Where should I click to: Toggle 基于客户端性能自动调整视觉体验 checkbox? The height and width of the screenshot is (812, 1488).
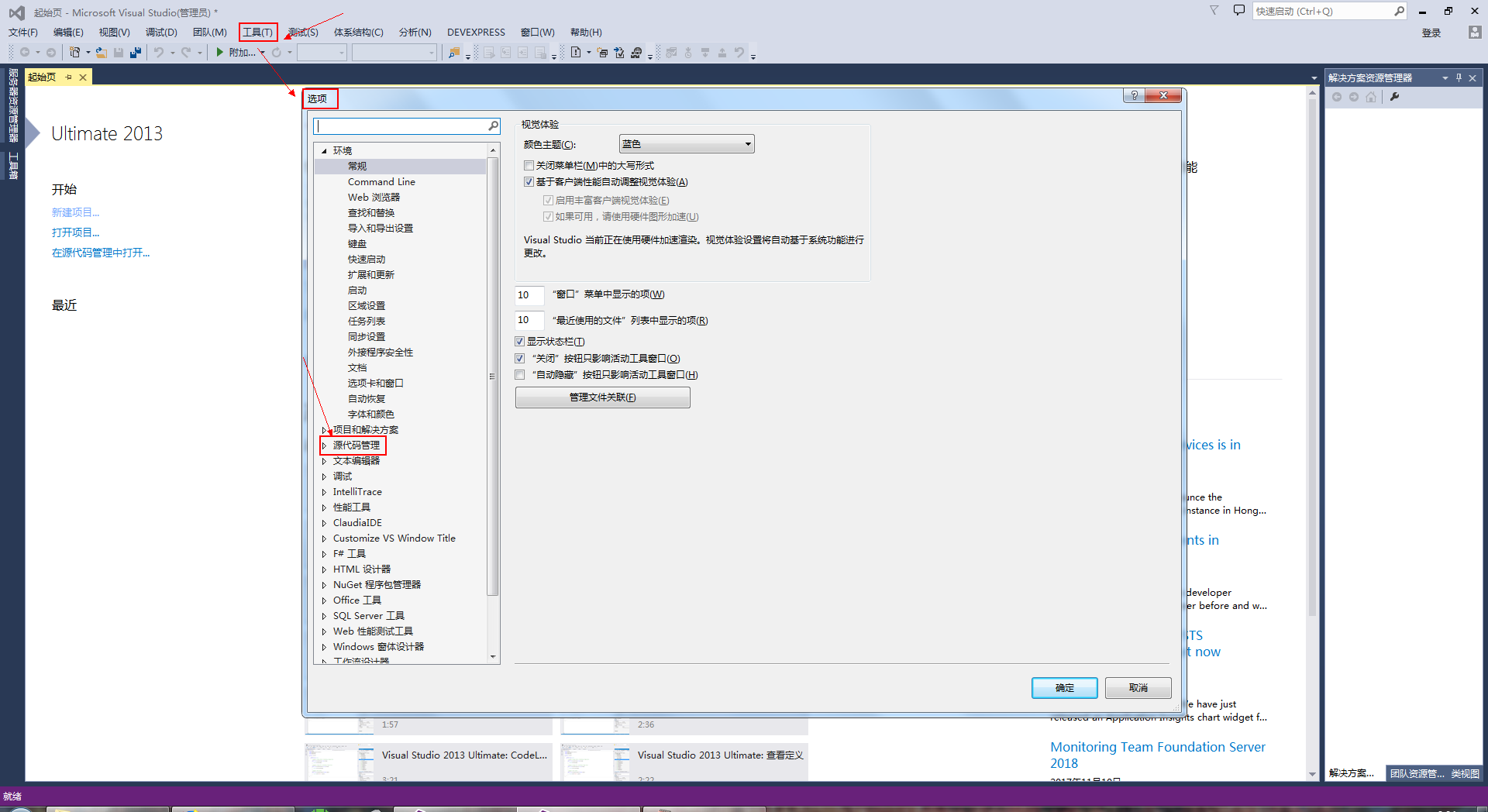click(x=529, y=182)
